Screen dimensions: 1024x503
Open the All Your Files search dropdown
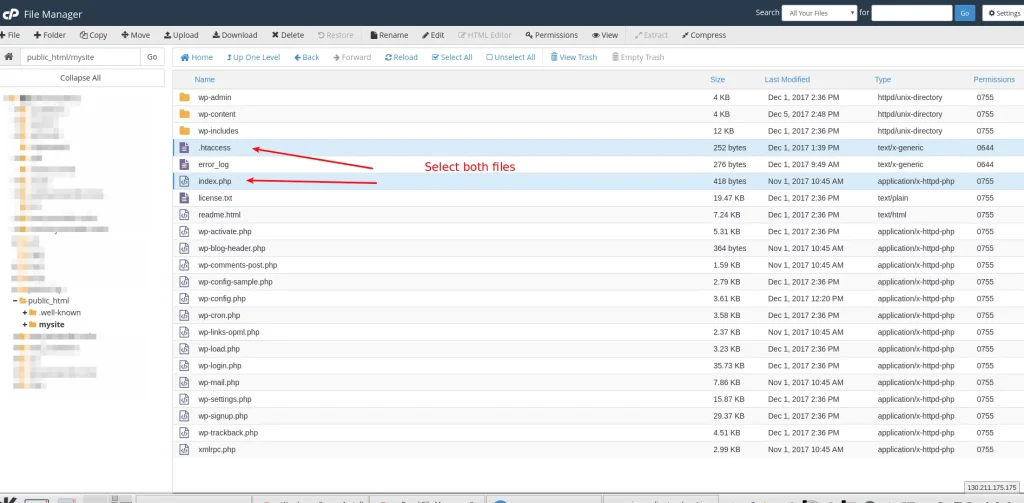coord(819,13)
